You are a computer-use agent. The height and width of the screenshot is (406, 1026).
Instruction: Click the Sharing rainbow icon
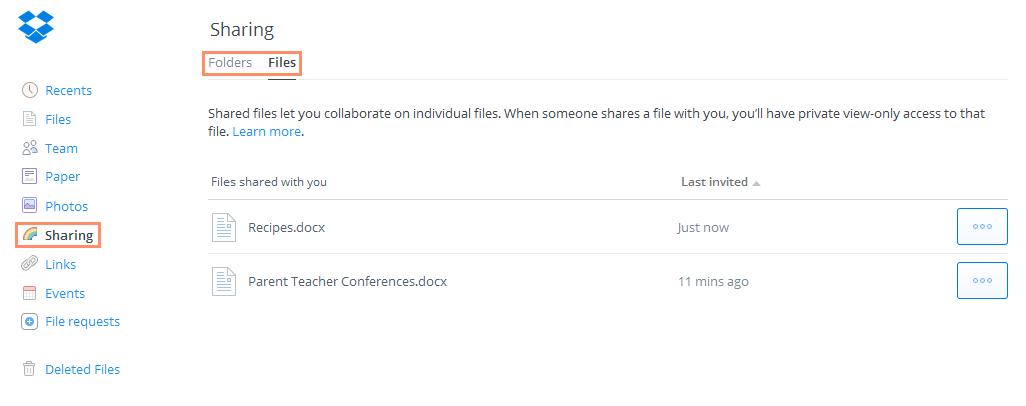point(30,236)
